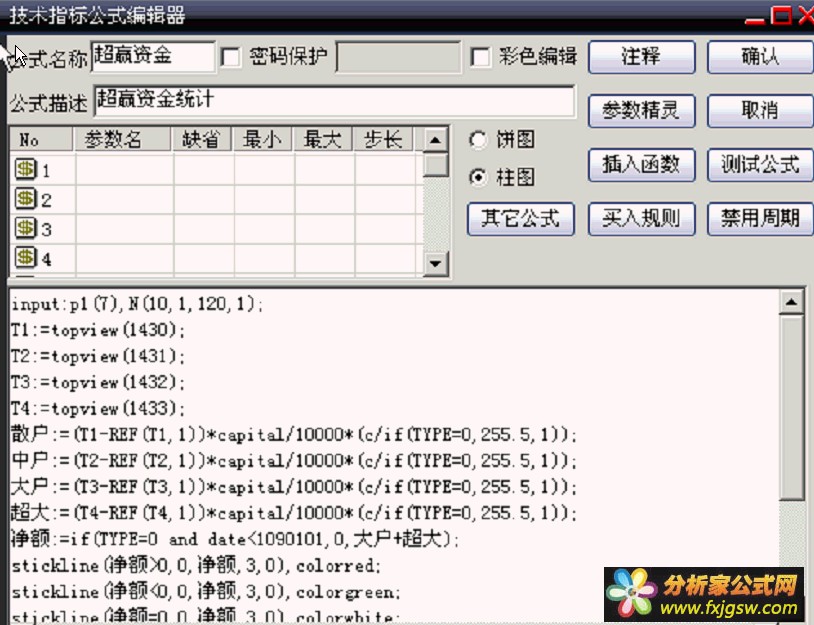The width and height of the screenshot is (814, 625).
Task: Click the password input field
Action: coord(399,57)
